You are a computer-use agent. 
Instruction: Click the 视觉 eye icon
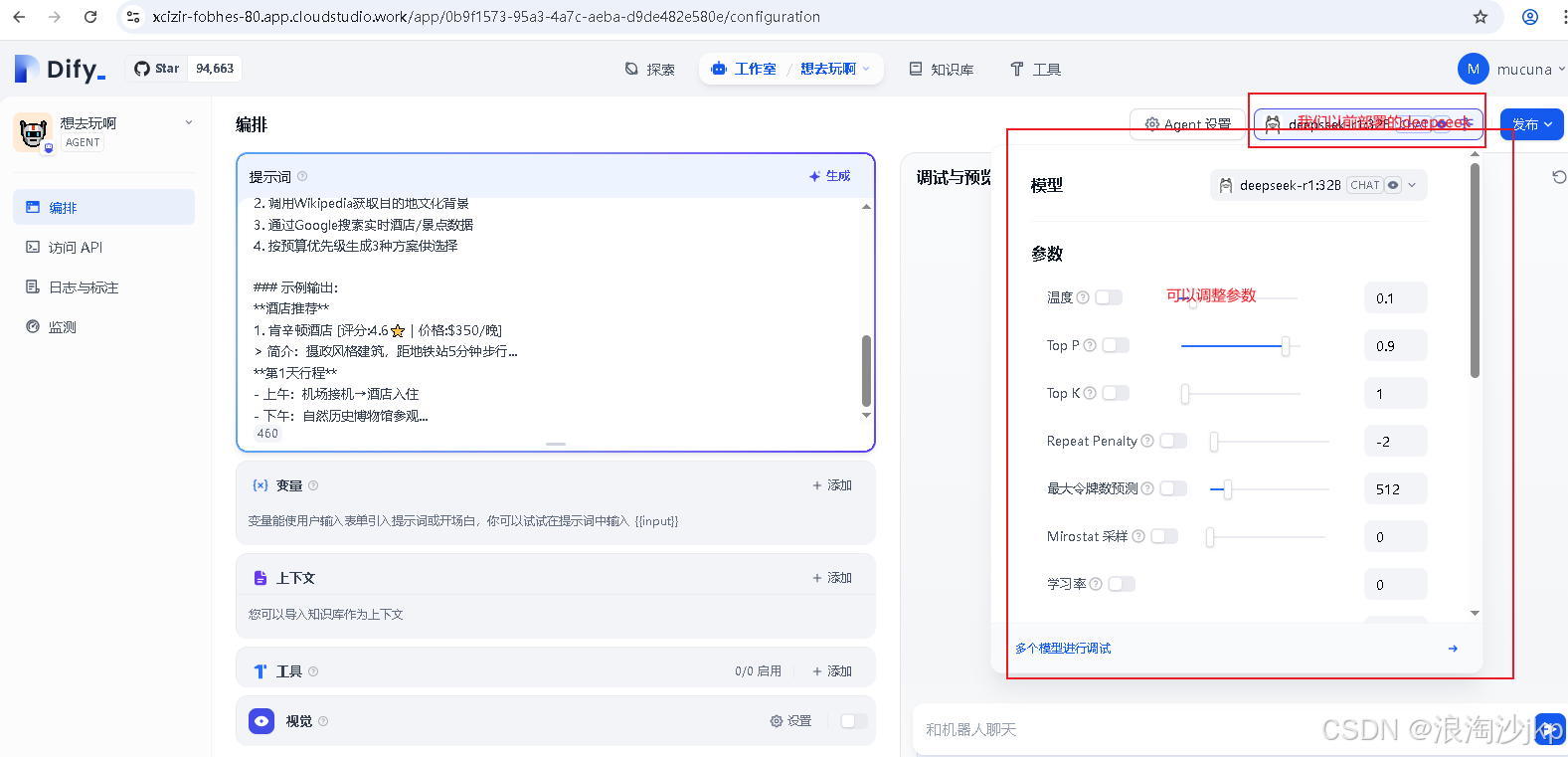(x=261, y=721)
